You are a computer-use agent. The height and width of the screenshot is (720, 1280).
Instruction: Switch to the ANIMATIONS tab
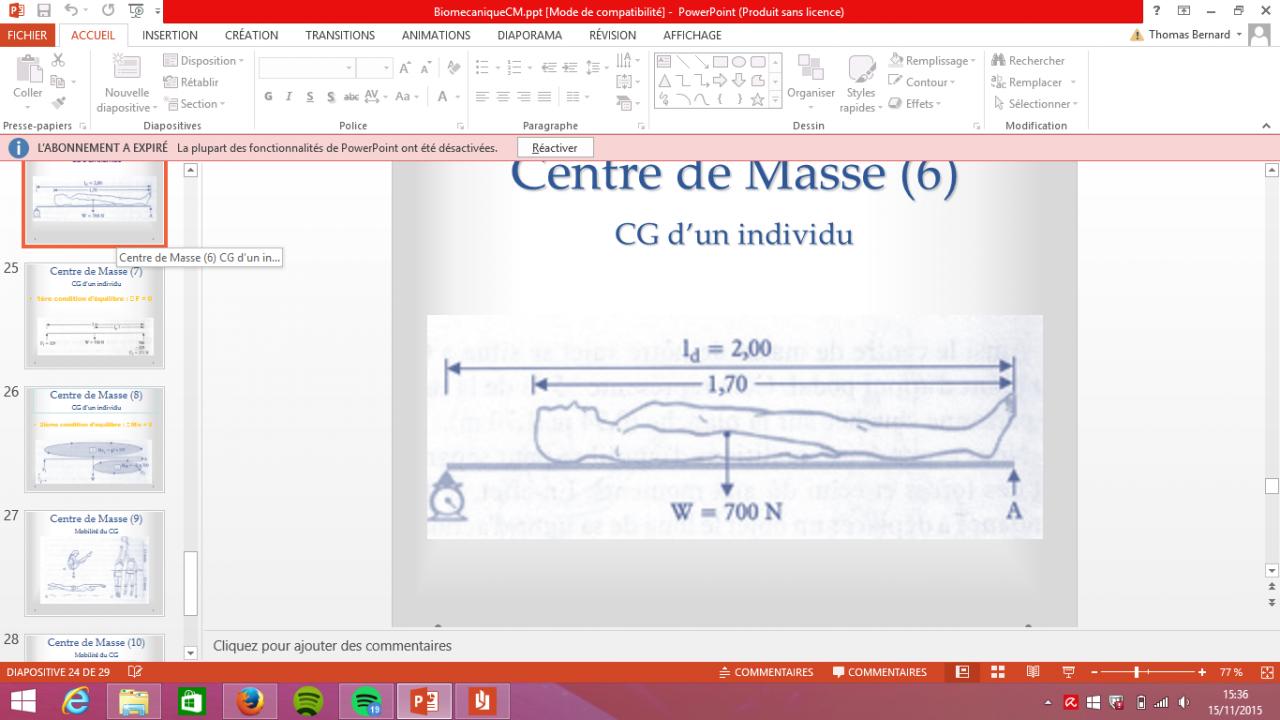tap(436, 35)
